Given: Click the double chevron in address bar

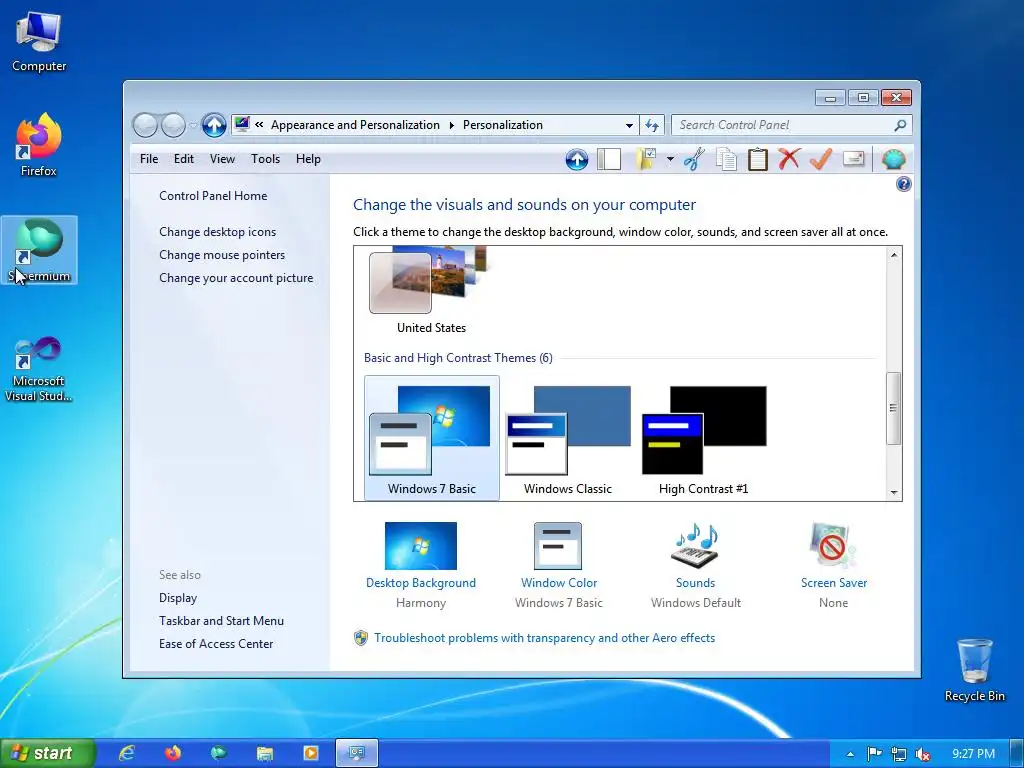Looking at the screenshot, I should [x=259, y=125].
